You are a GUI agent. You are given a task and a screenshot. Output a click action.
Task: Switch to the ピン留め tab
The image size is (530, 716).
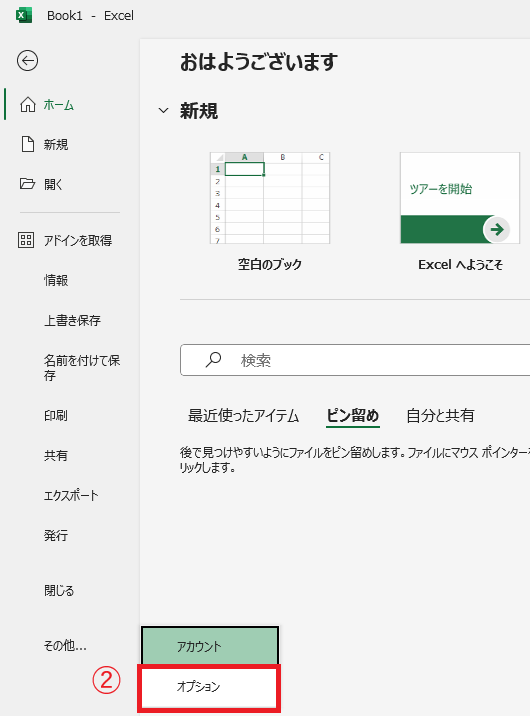(x=353, y=416)
